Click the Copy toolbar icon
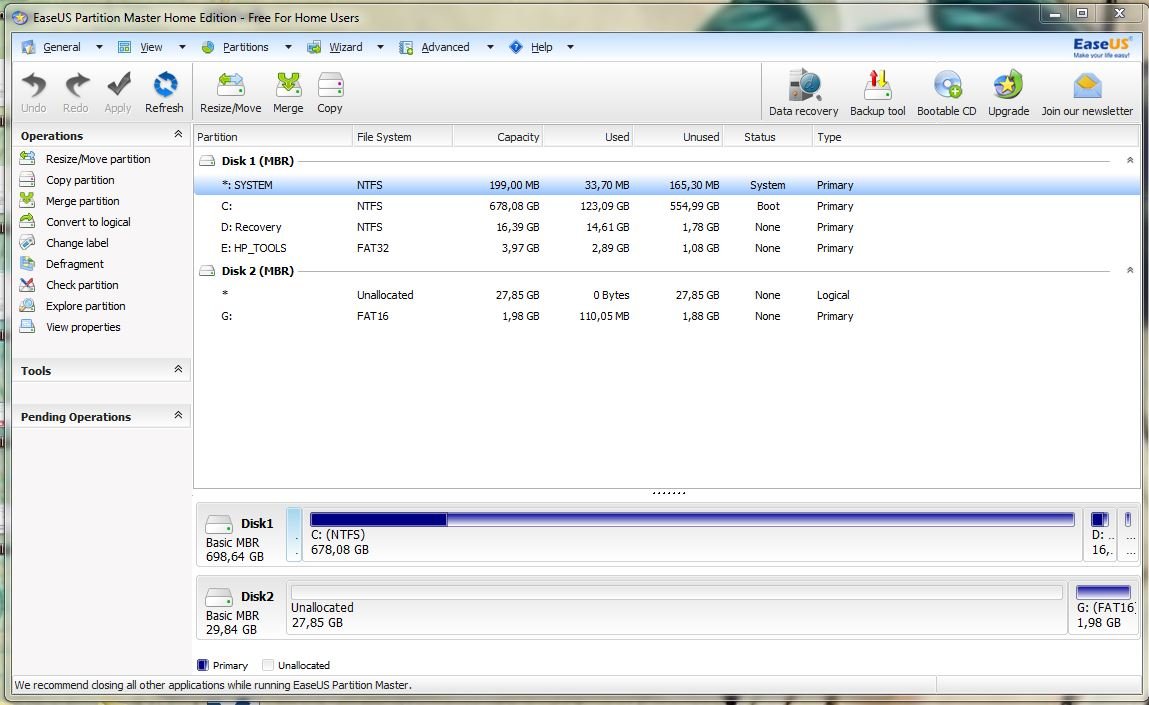The width and height of the screenshot is (1149, 705). coord(330,86)
